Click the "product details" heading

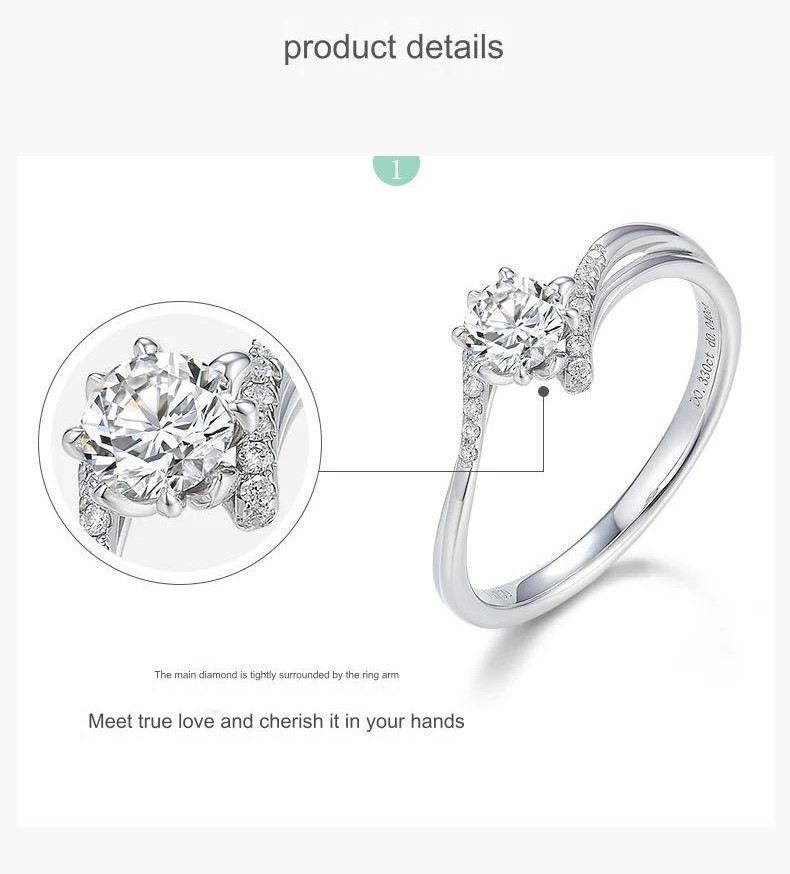click(394, 47)
